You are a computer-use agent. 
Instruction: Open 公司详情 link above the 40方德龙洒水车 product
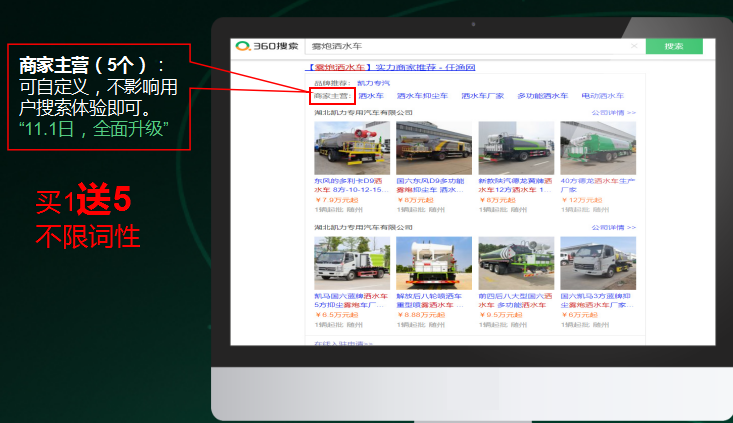[x=613, y=113]
